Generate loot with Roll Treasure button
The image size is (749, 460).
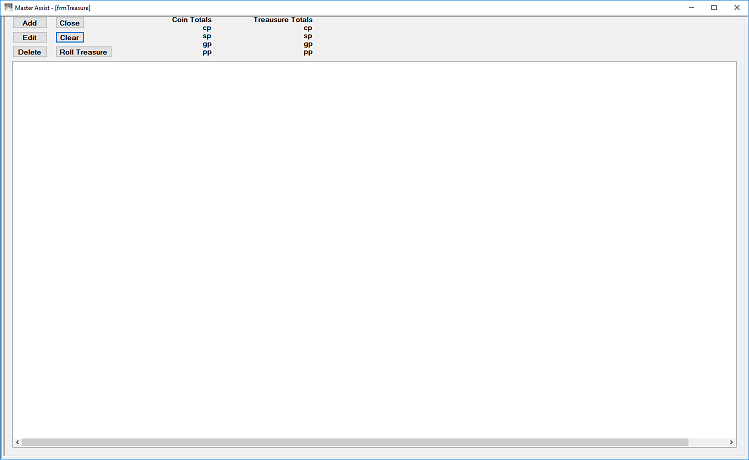[x=84, y=52]
